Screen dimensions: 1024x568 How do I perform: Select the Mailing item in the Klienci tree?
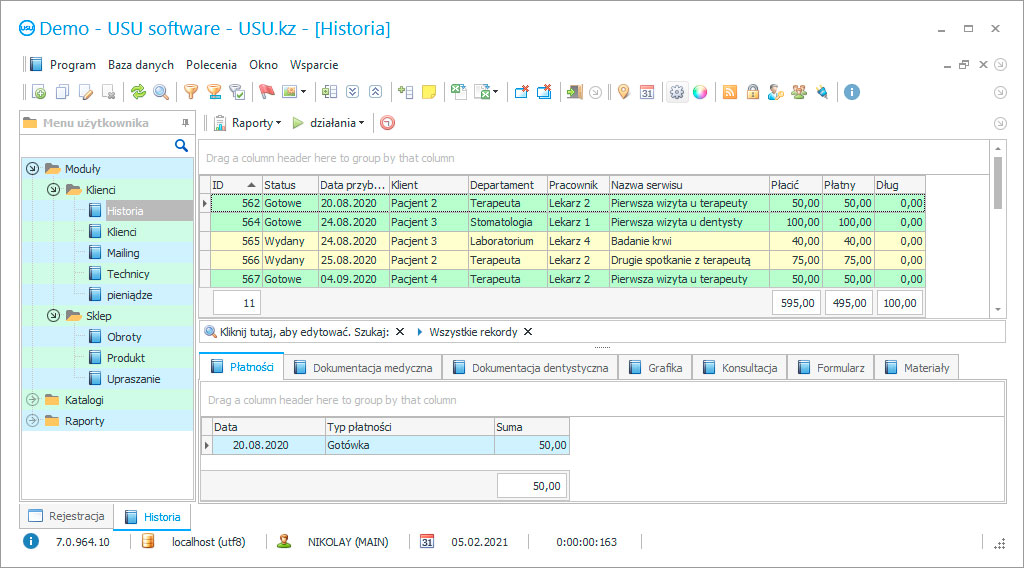pos(123,253)
